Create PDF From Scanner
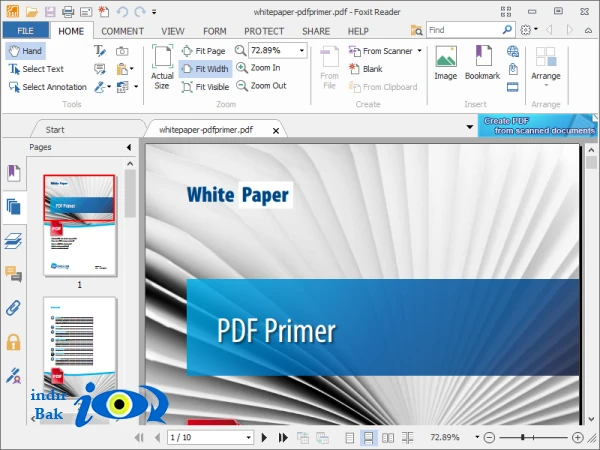This screenshot has height=450, width=600. 381,51
